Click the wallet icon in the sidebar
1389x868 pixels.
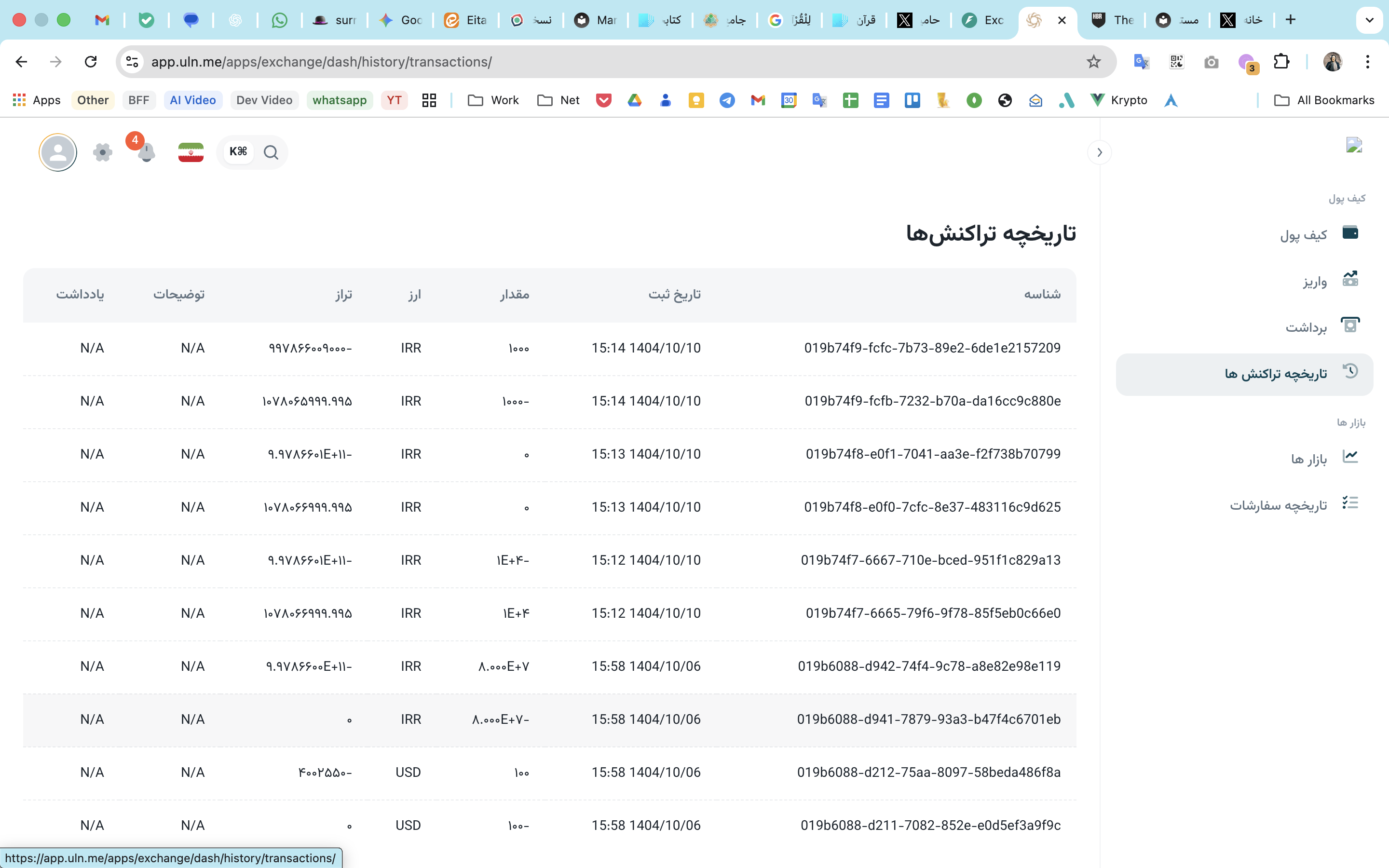(x=1350, y=232)
